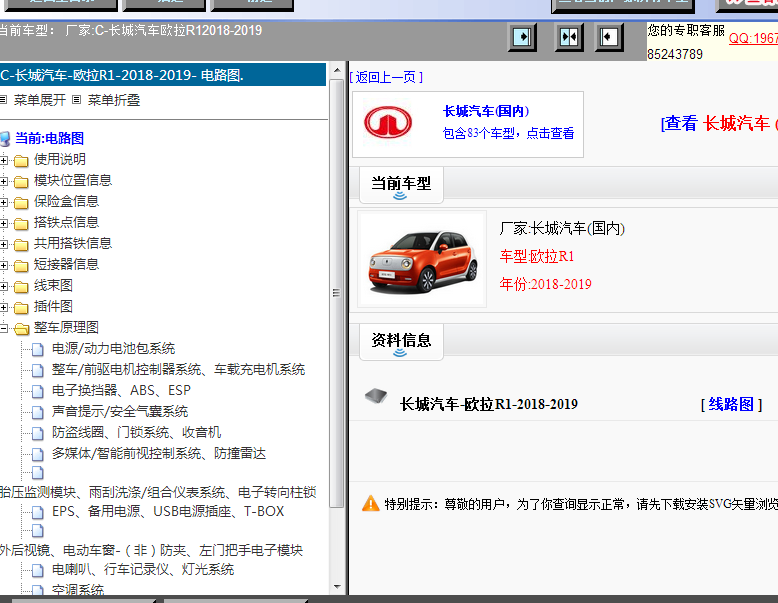Expand the 短接器信息 tree node

(x=3, y=266)
